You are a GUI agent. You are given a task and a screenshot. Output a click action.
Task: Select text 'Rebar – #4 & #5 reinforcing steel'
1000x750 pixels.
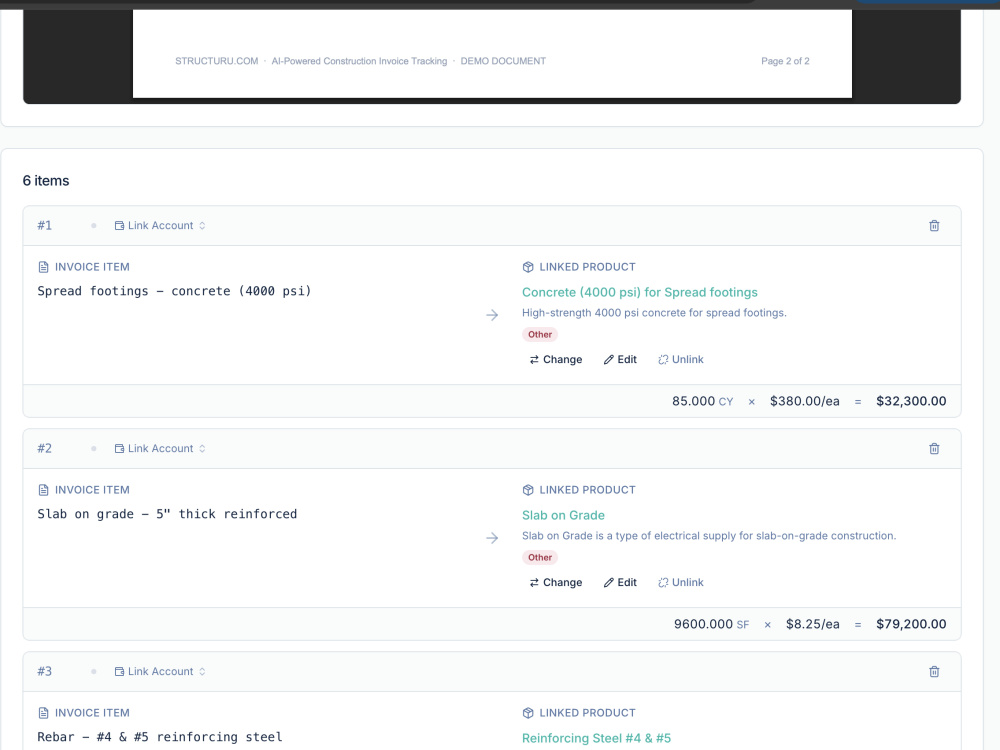159,737
